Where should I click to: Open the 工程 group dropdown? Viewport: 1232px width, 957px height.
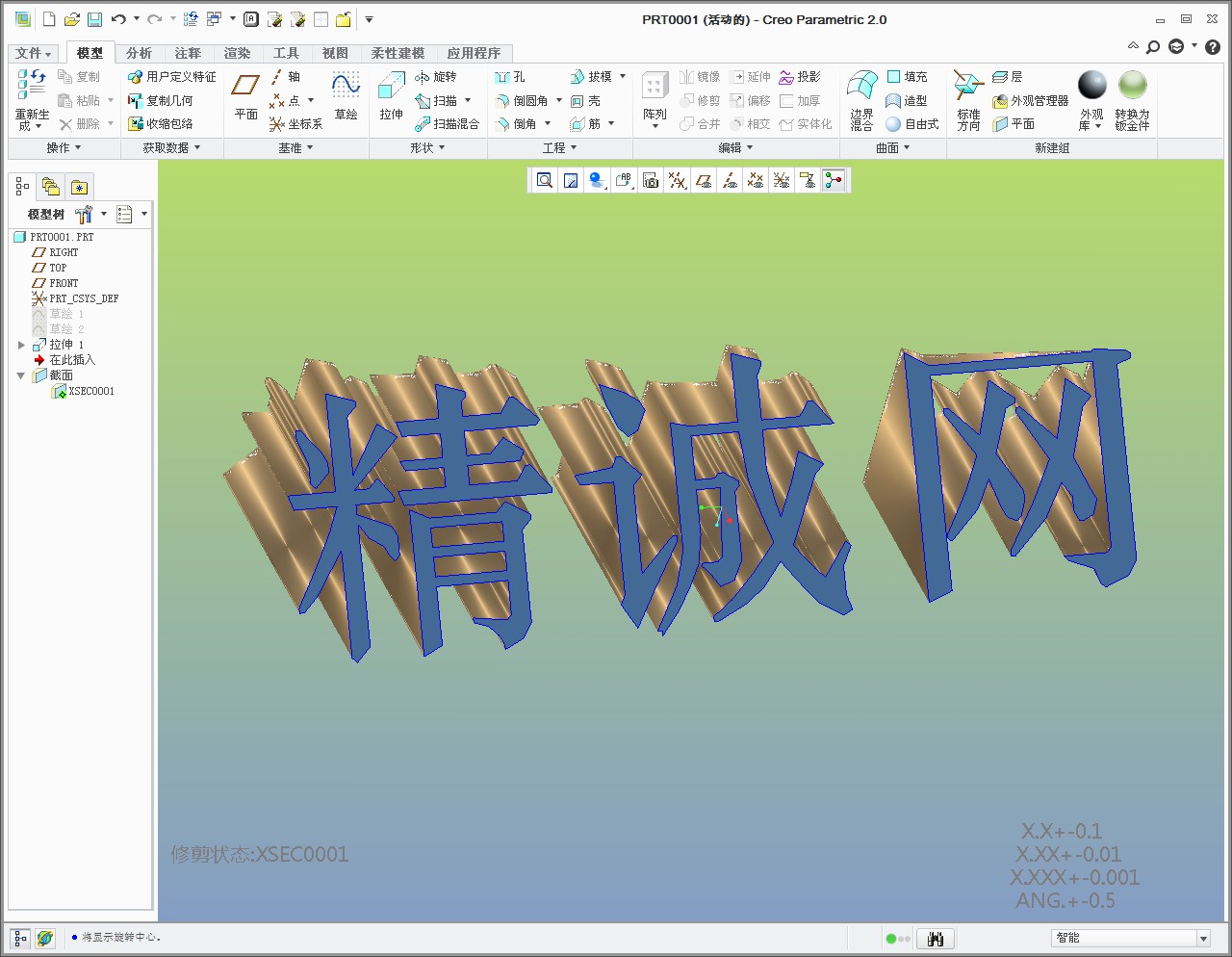click(x=559, y=148)
